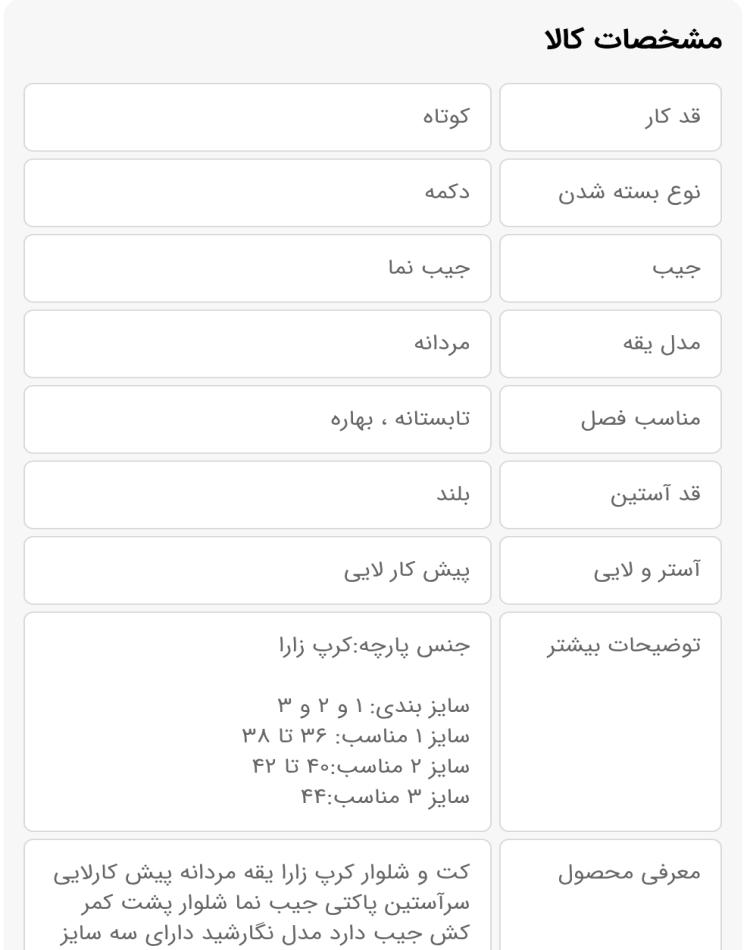Viewport: 750px width, 950px height.
Task: Select the توضیحات بیشتر label cell
Action: coord(610,722)
